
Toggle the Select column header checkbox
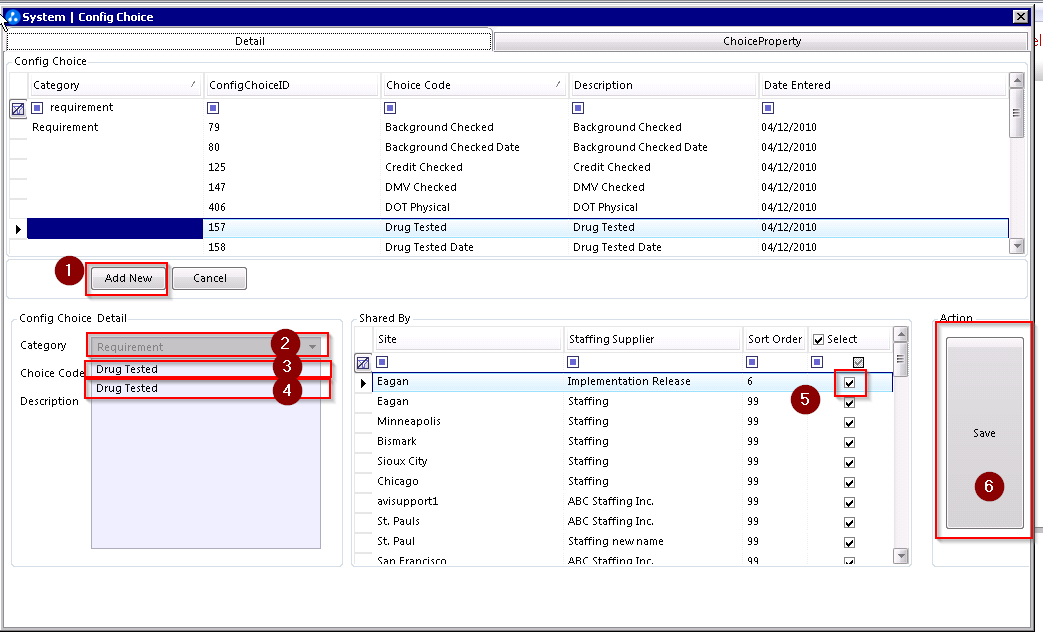click(819, 340)
